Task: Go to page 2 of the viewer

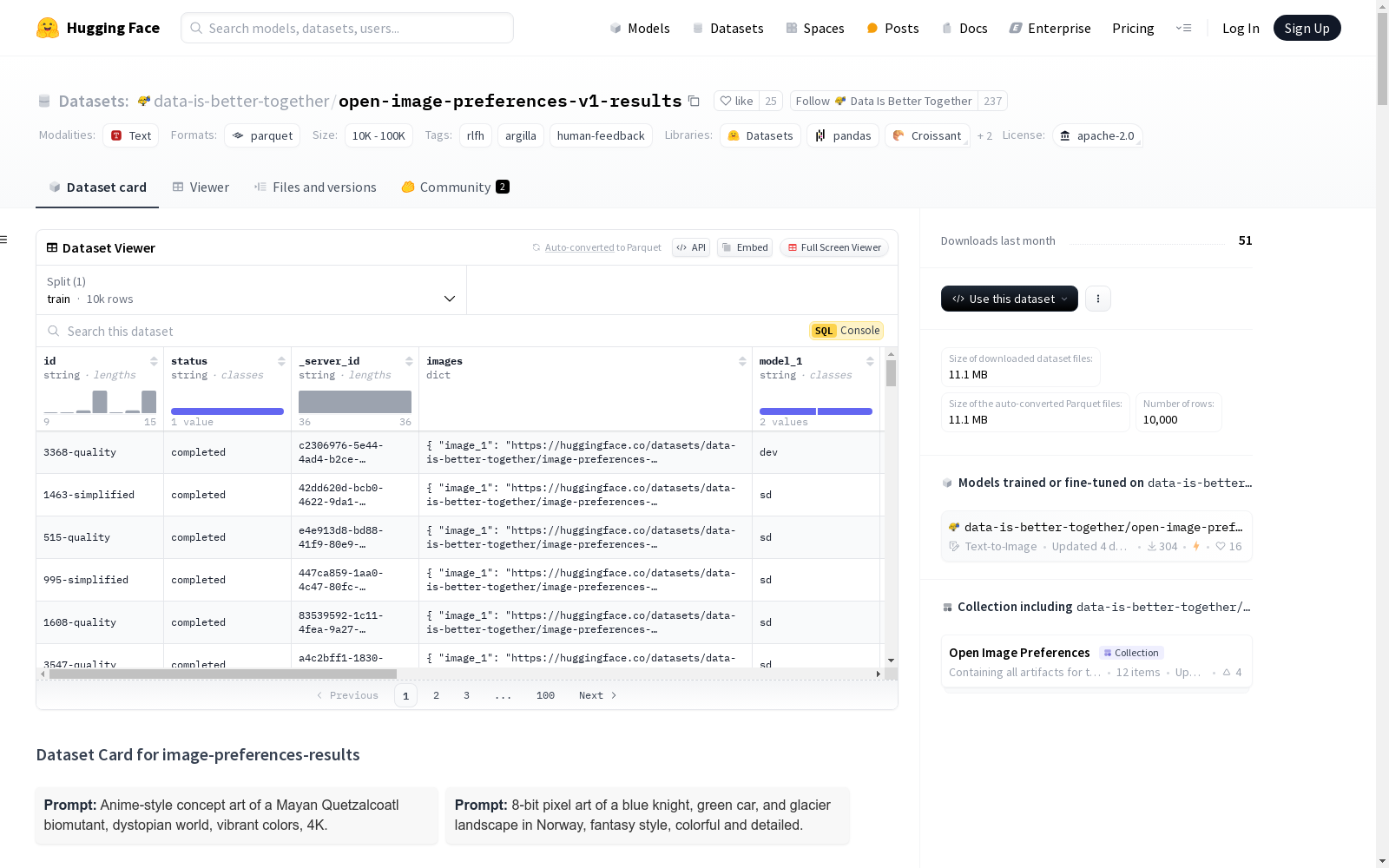Action: pyautogui.click(x=436, y=695)
